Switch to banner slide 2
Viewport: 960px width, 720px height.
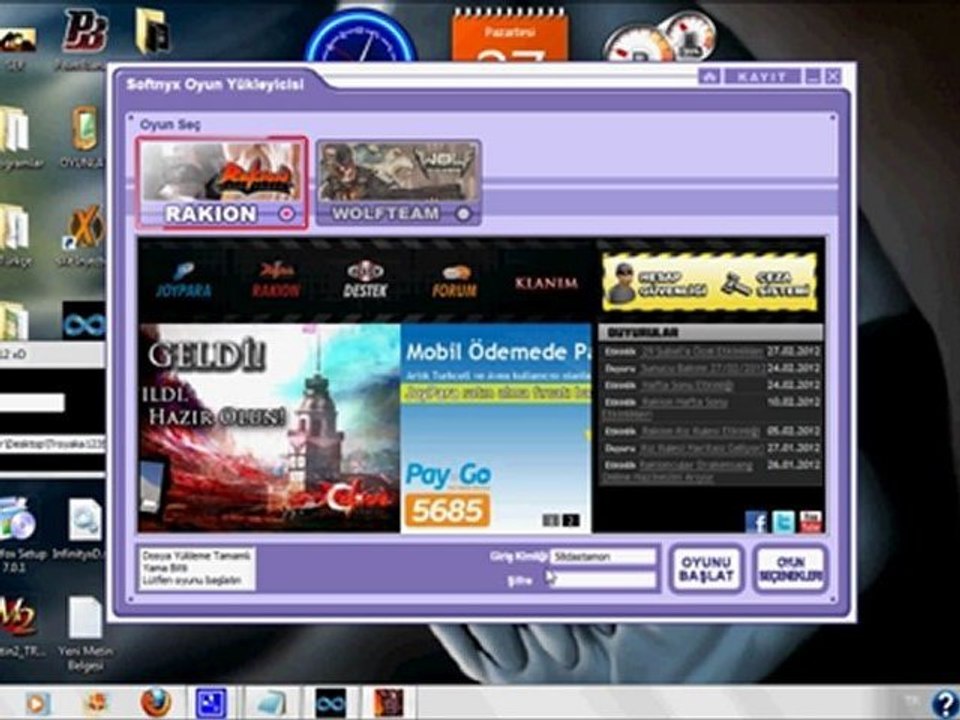[x=570, y=520]
